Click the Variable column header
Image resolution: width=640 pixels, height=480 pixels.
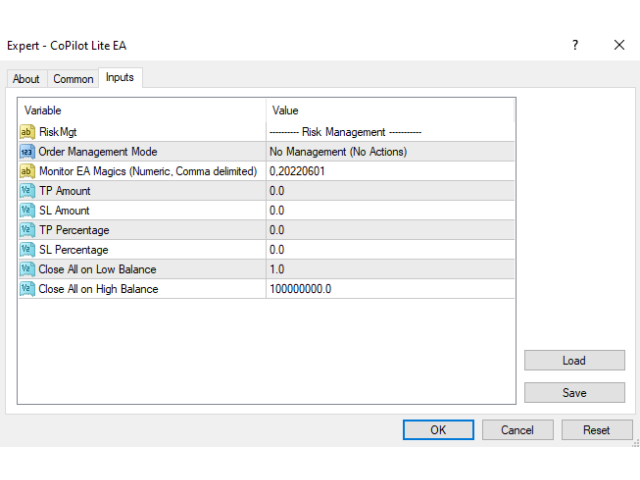(142, 110)
